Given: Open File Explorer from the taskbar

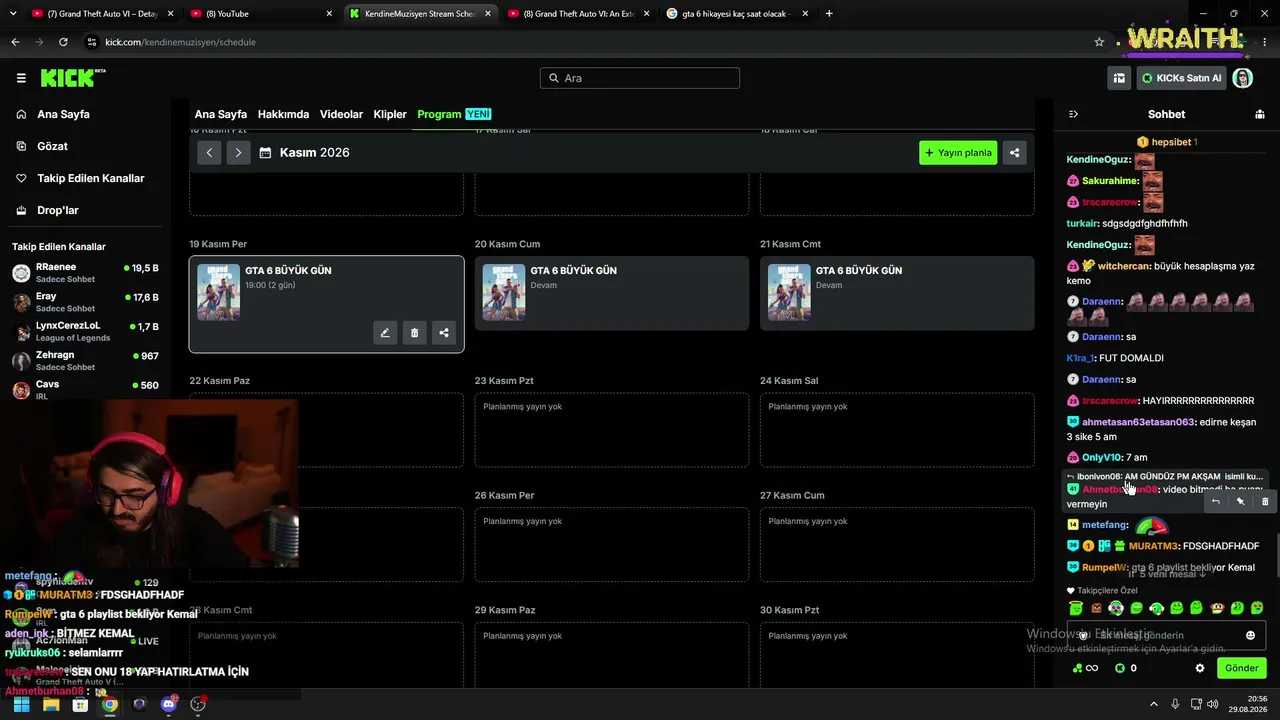Looking at the screenshot, I should pyautogui.click(x=51, y=704).
